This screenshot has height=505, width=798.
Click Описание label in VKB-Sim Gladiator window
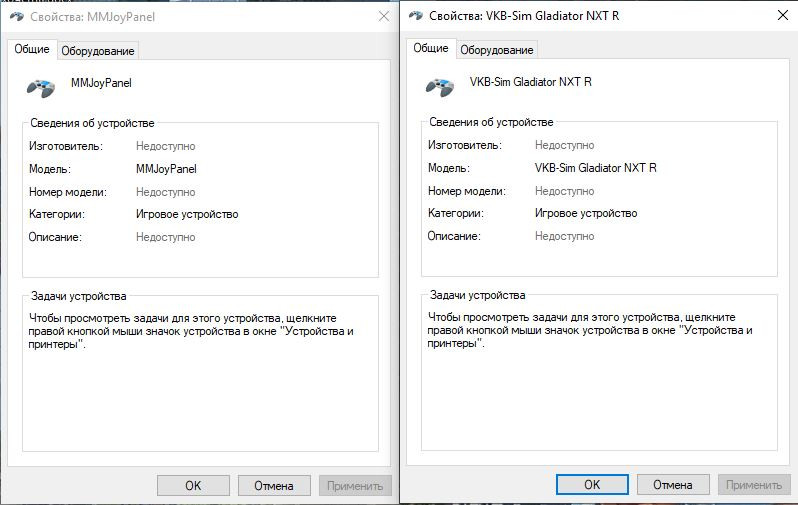point(454,236)
